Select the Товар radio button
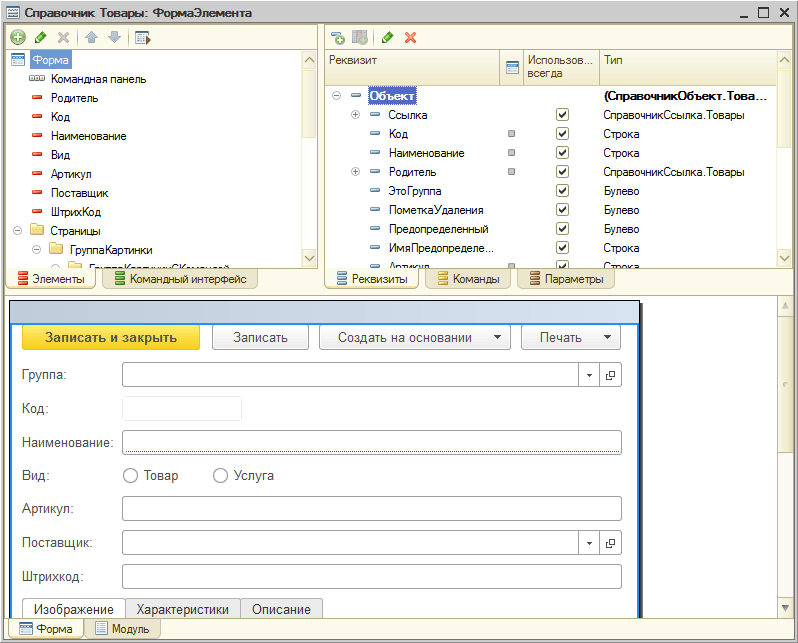Screen dimensions: 798x643 (x=130, y=476)
